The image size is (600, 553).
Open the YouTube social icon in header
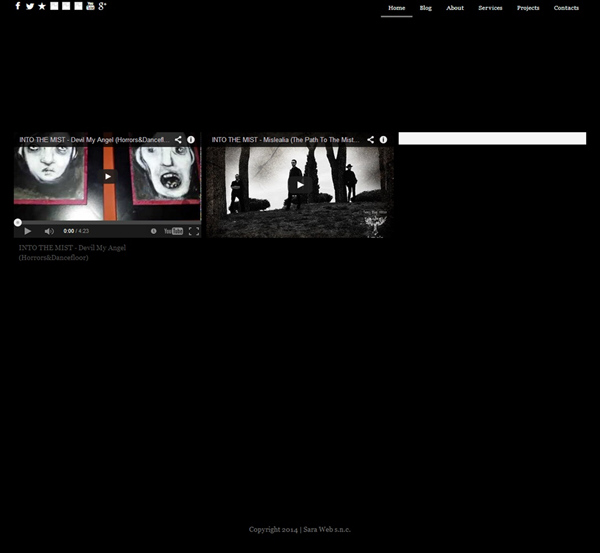[x=90, y=6]
